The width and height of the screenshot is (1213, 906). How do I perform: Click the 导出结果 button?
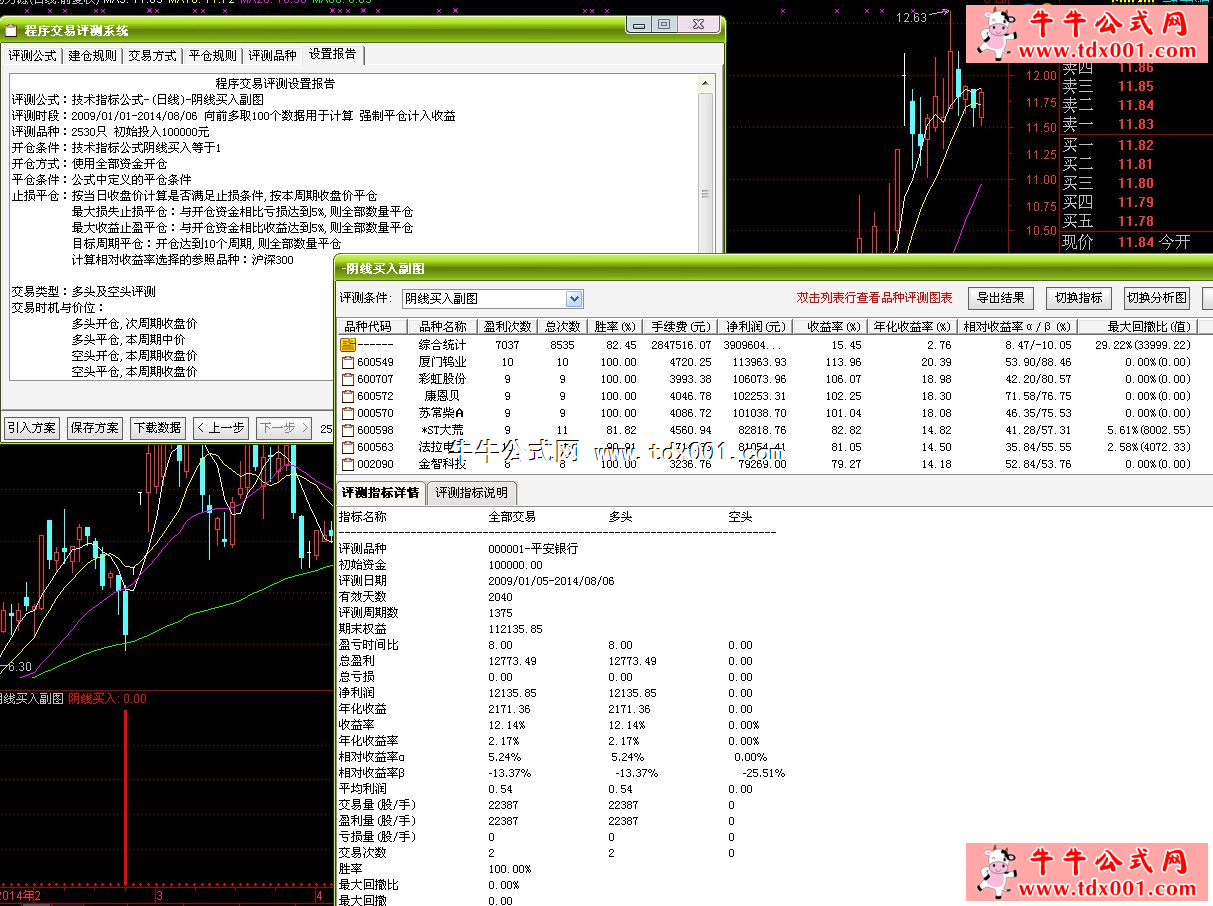1001,298
